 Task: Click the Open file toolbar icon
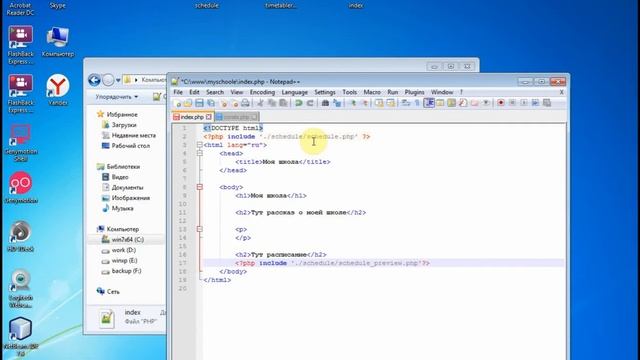point(188,103)
